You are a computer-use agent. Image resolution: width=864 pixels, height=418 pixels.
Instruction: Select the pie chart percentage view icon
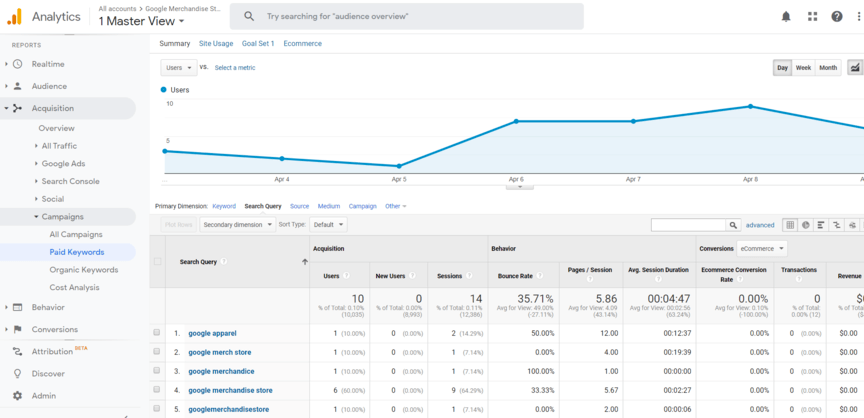tap(806, 225)
